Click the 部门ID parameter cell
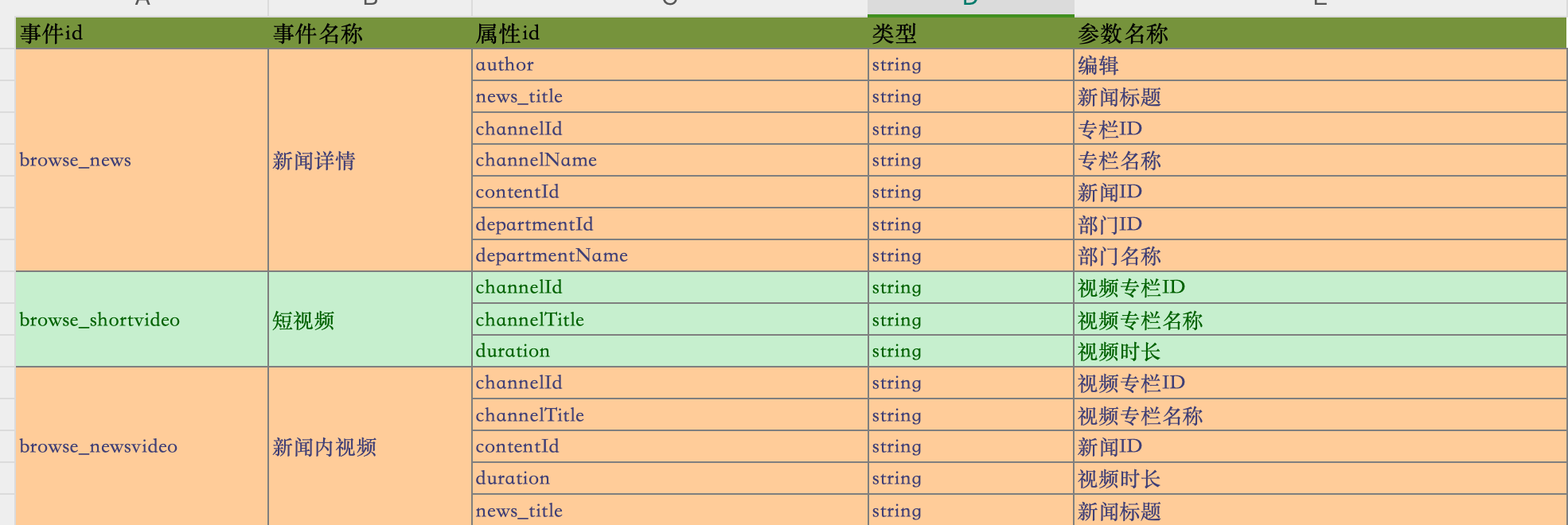1568x525 pixels. (1320, 224)
